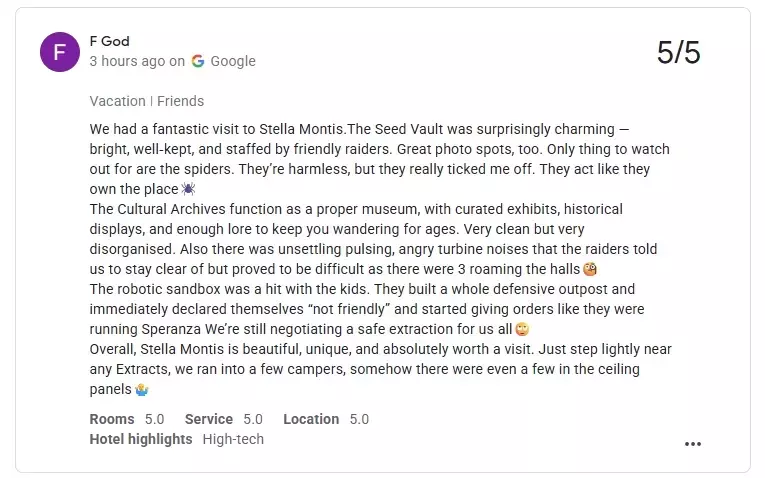Image resolution: width=765 pixels, height=478 pixels.
Task: Click the purple "F" profile avatar
Action: click(59, 52)
